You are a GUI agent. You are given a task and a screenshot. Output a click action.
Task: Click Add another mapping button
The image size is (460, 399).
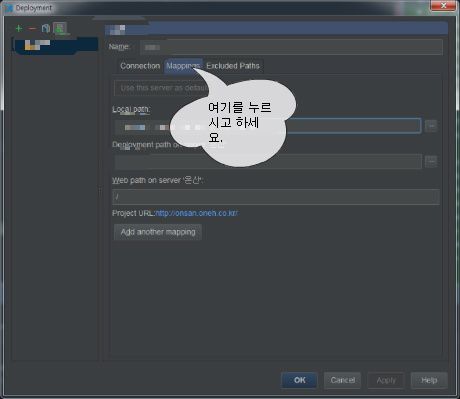coord(158,232)
